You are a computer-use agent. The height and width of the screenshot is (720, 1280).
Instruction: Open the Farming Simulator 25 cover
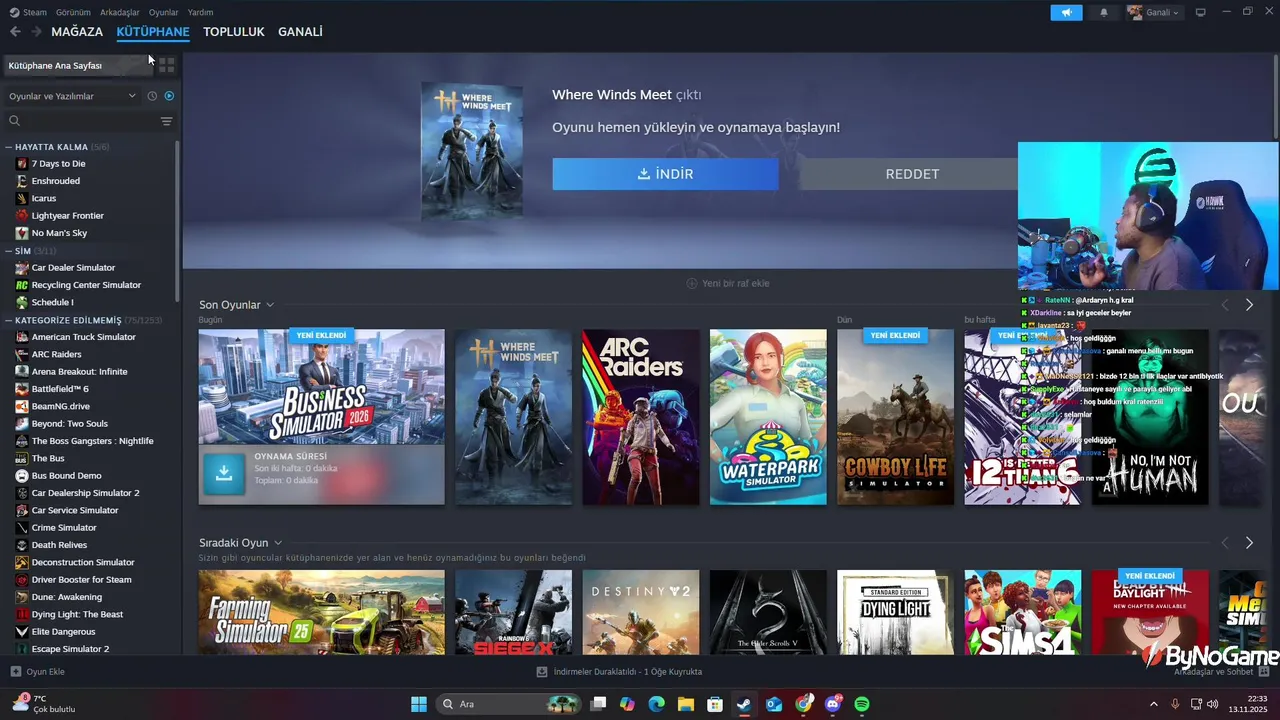321,612
